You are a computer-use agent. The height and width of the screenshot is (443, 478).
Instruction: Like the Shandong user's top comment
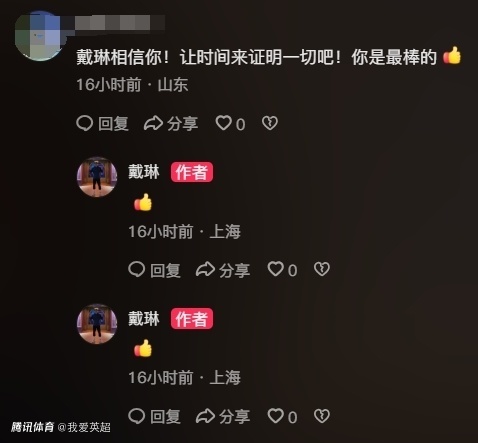coord(223,123)
